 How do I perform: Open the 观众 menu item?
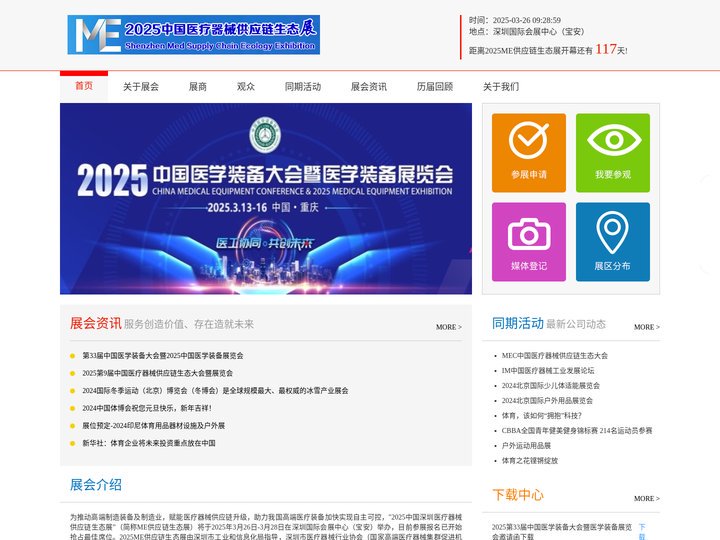click(246, 86)
